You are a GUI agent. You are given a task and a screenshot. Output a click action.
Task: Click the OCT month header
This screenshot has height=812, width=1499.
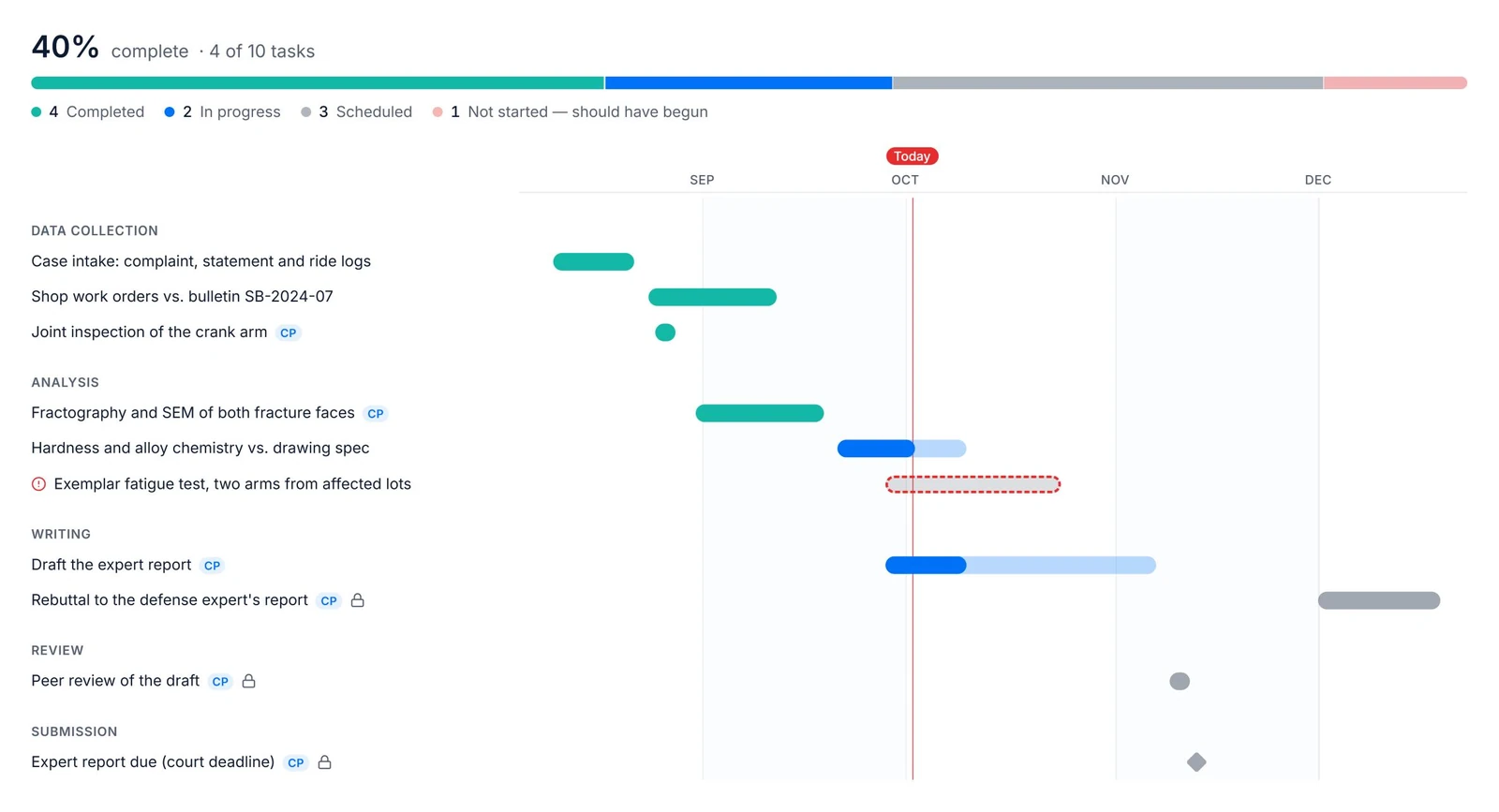click(905, 180)
